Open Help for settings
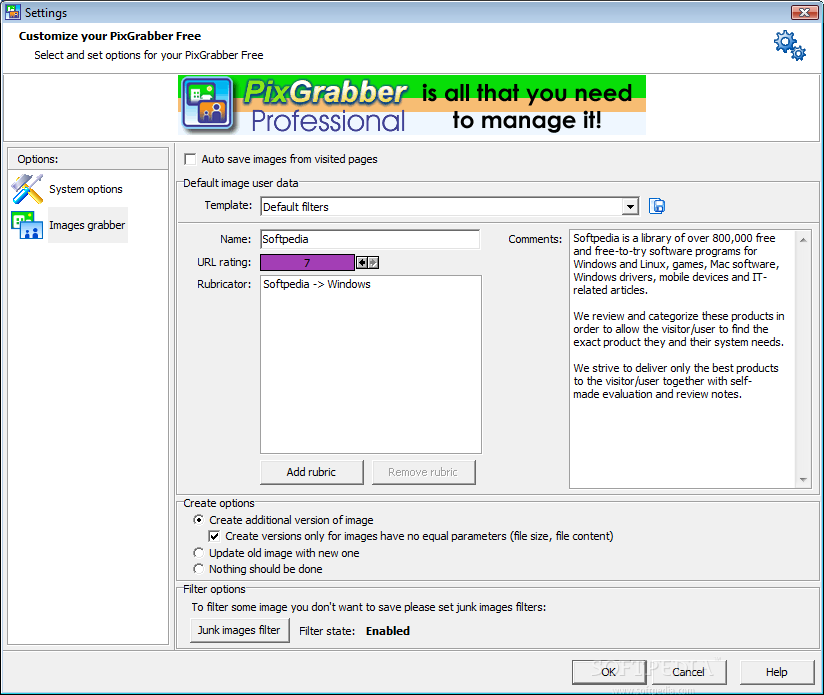Viewport: 824px width, 695px height. coord(776,672)
